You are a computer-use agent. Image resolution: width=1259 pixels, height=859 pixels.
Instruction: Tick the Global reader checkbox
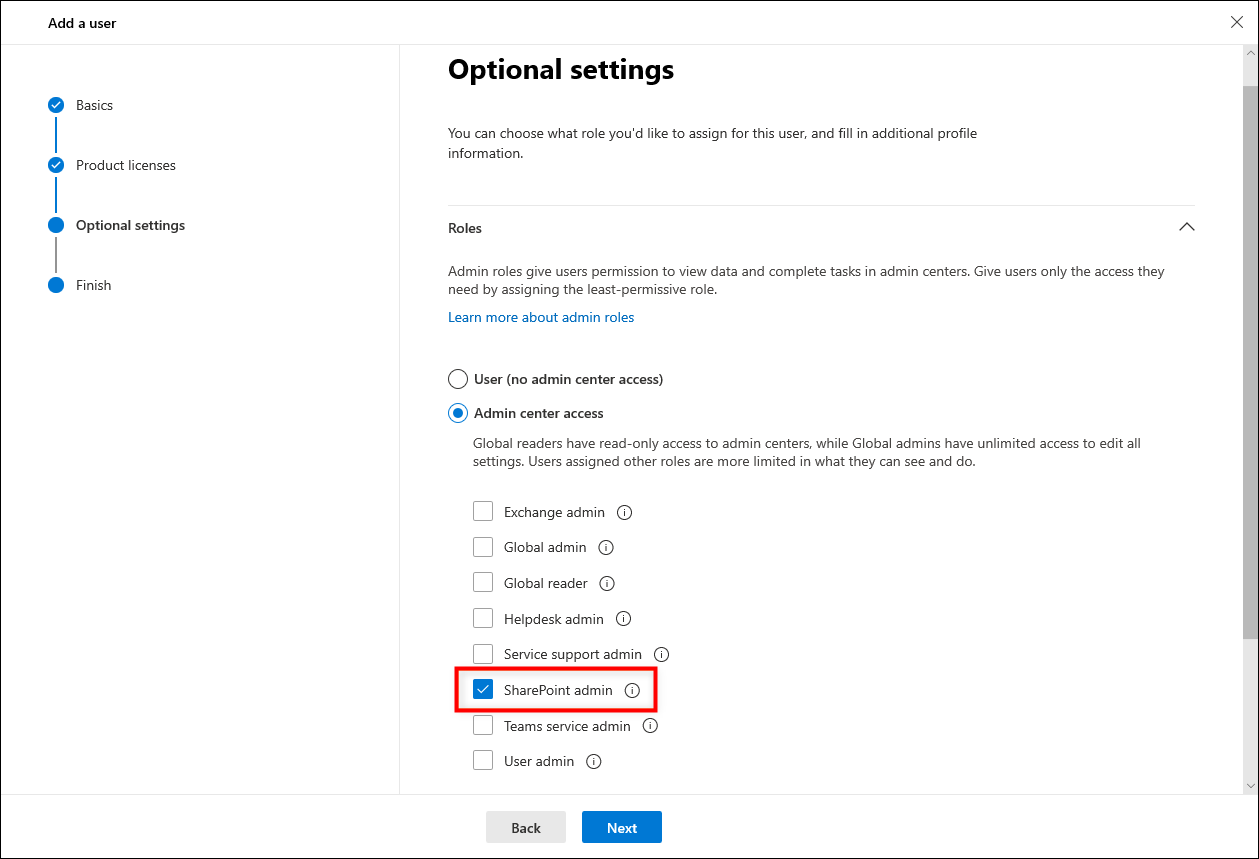tap(483, 583)
